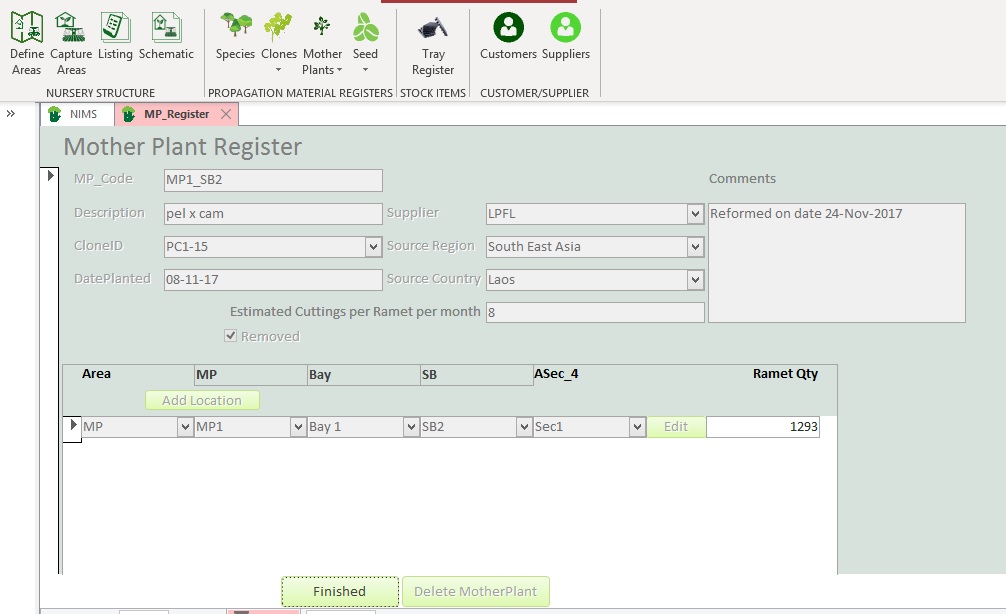Open the Define Areas tool
Screen dimensions: 1006x614
[27, 43]
